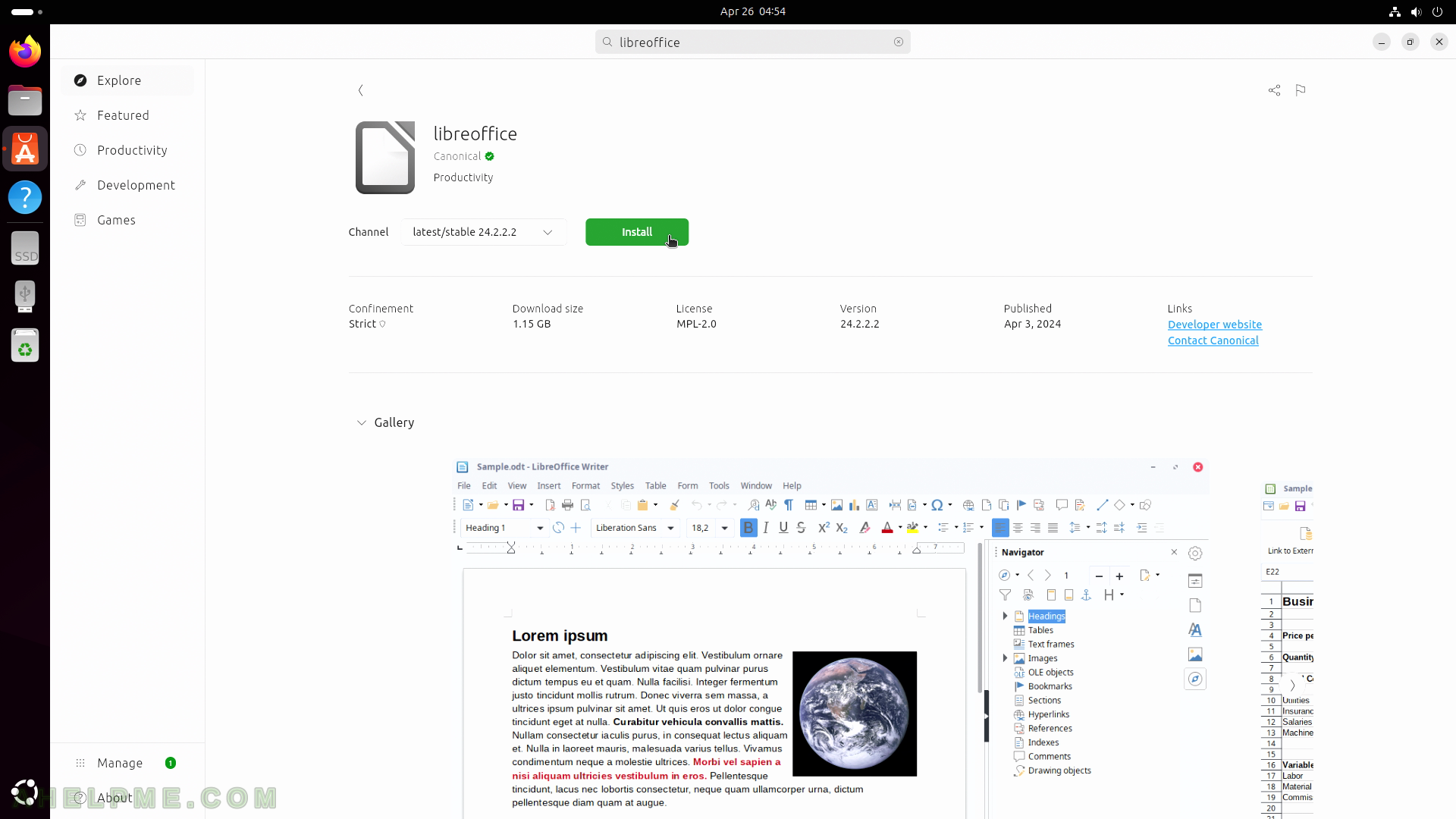Open the Channel latest/stable 24.2.2.2 dropdown
Image resolution: width=1456 pixels, height=819 pixels.
point(483,232)
